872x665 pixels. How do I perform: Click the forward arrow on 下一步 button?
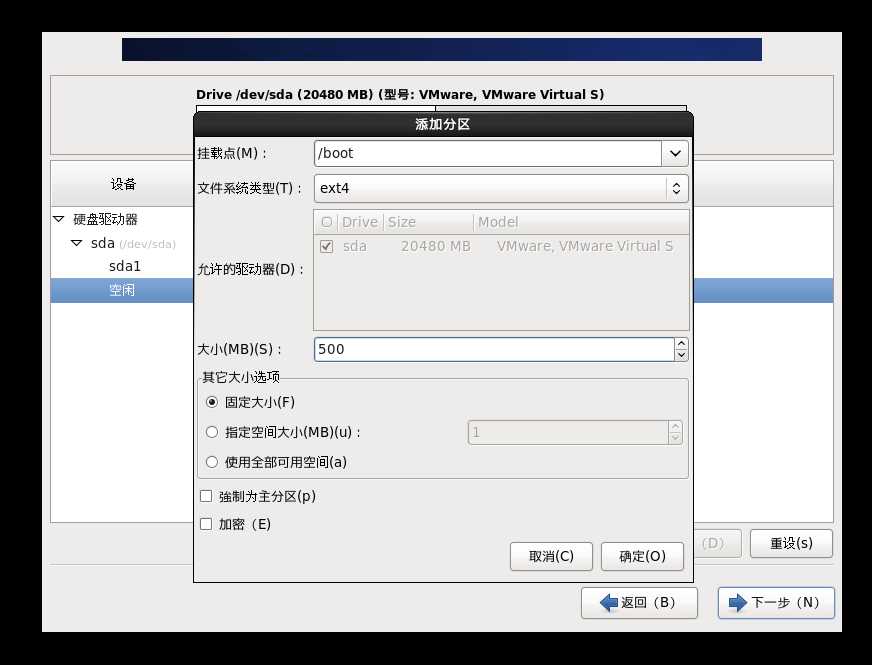pyautogui.click(x=737, y=602)
